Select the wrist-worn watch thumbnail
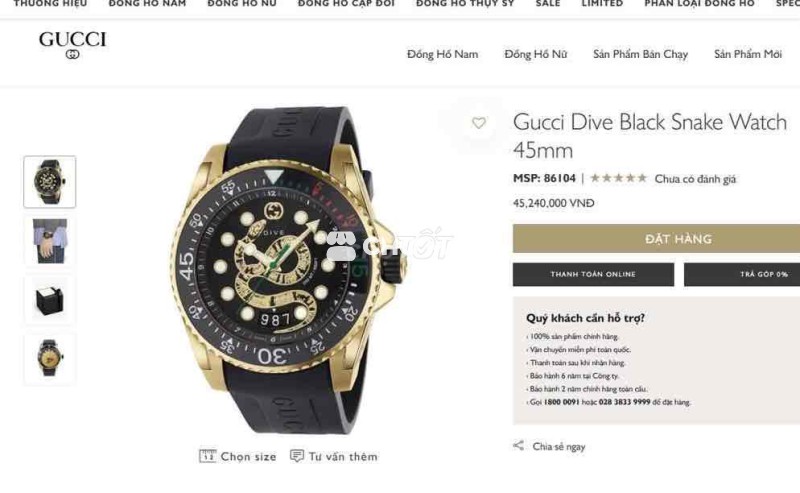 [49, 241]
